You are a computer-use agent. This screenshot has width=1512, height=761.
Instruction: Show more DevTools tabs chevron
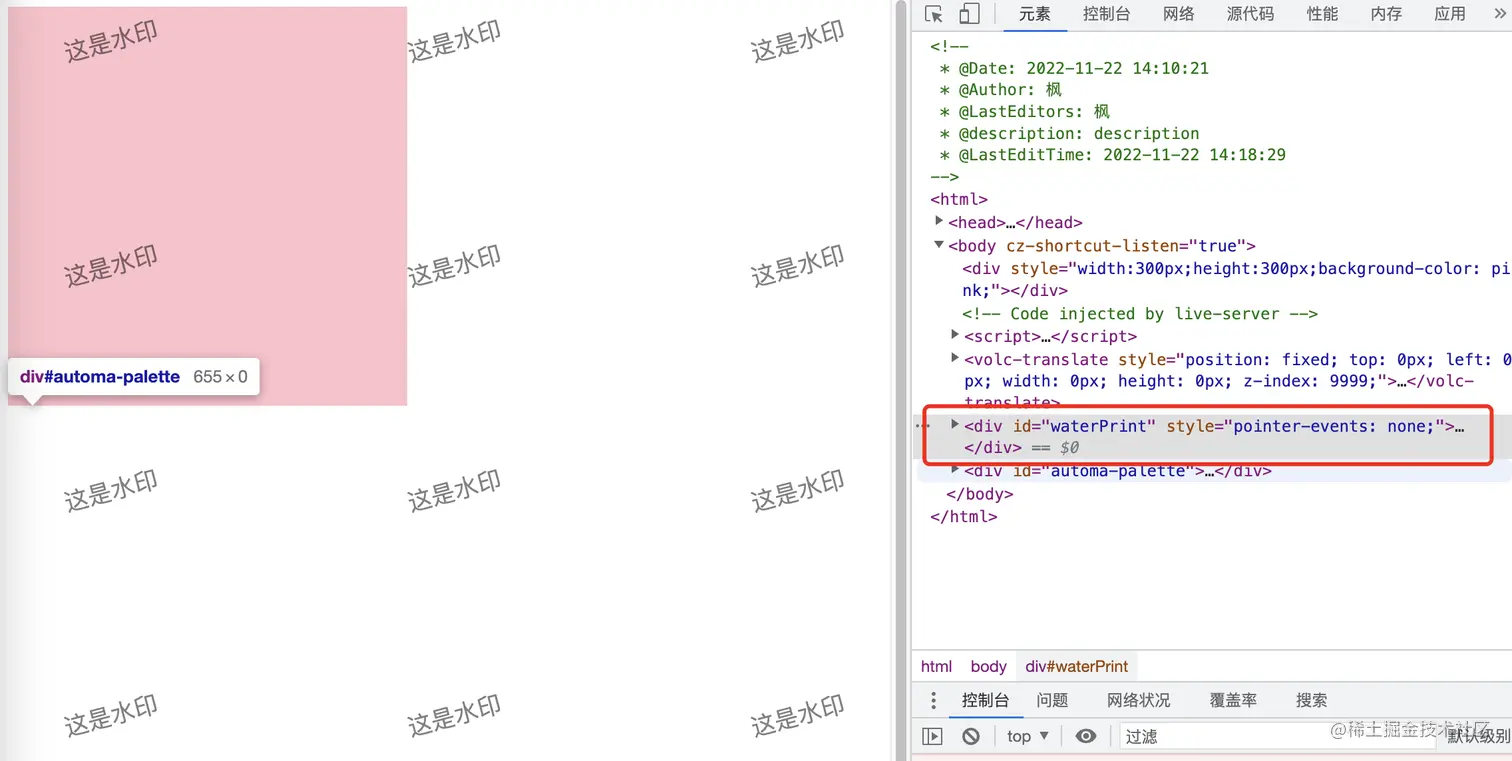pyautogui.click(x=1499, y=14)
